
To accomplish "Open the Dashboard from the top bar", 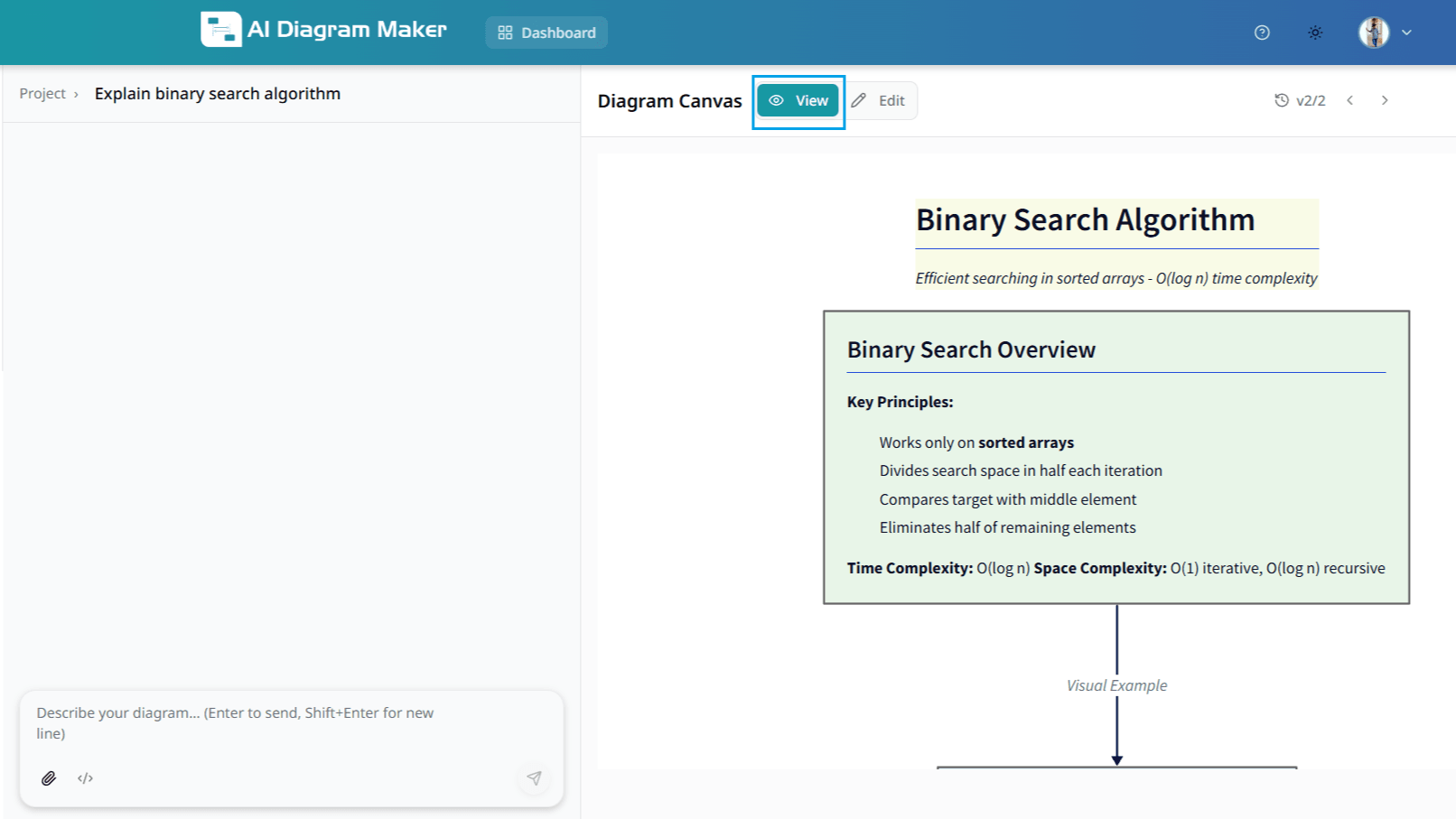I will [x=546, y=33].
